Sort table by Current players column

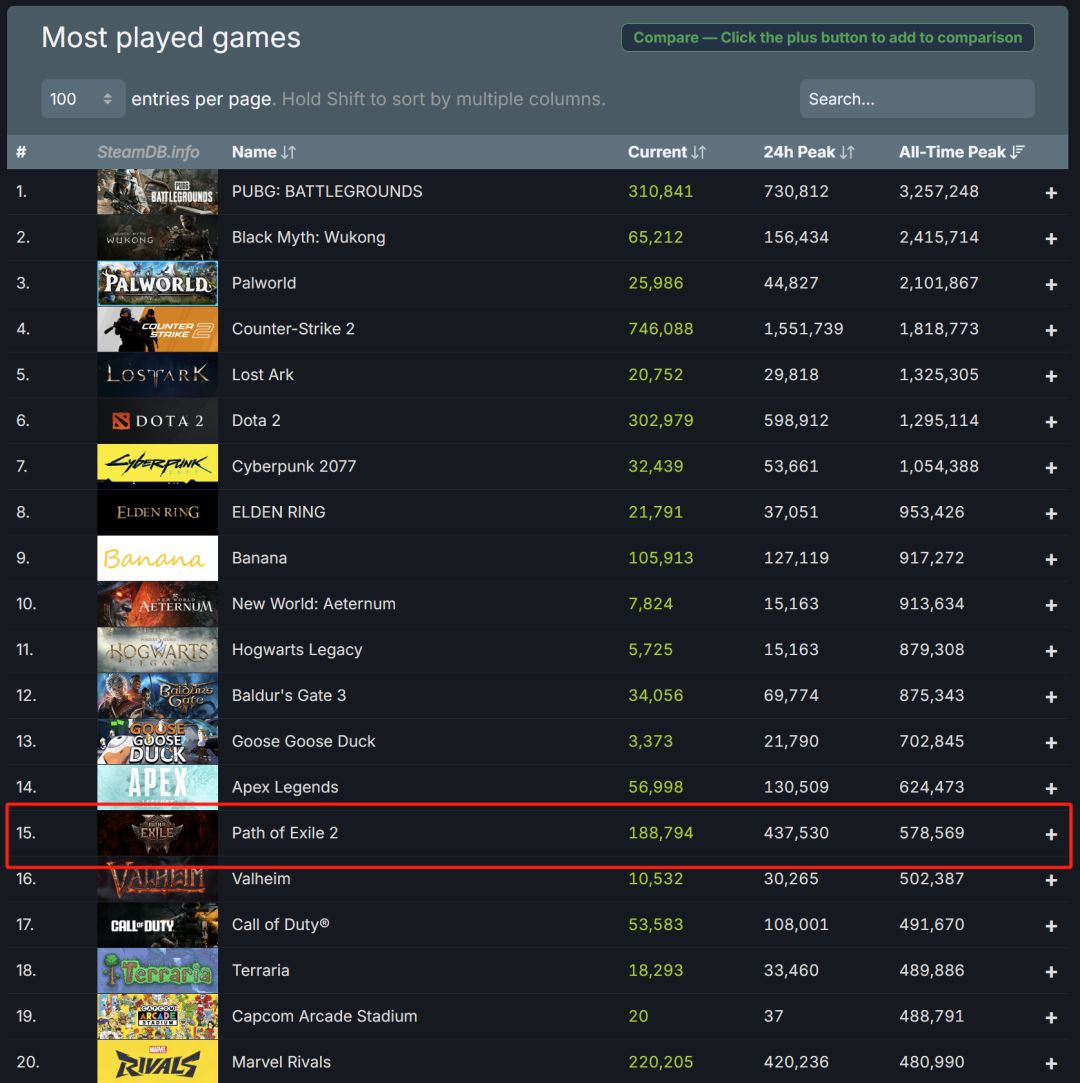coord(666,152)
